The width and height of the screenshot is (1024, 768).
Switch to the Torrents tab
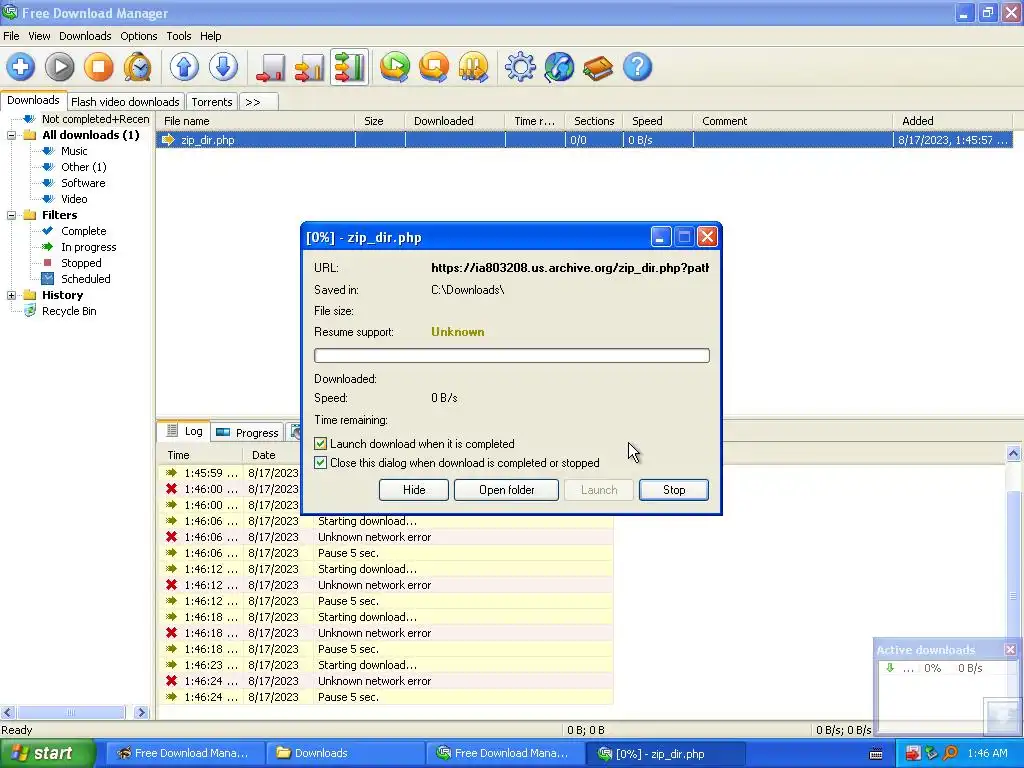coord(212,102)
